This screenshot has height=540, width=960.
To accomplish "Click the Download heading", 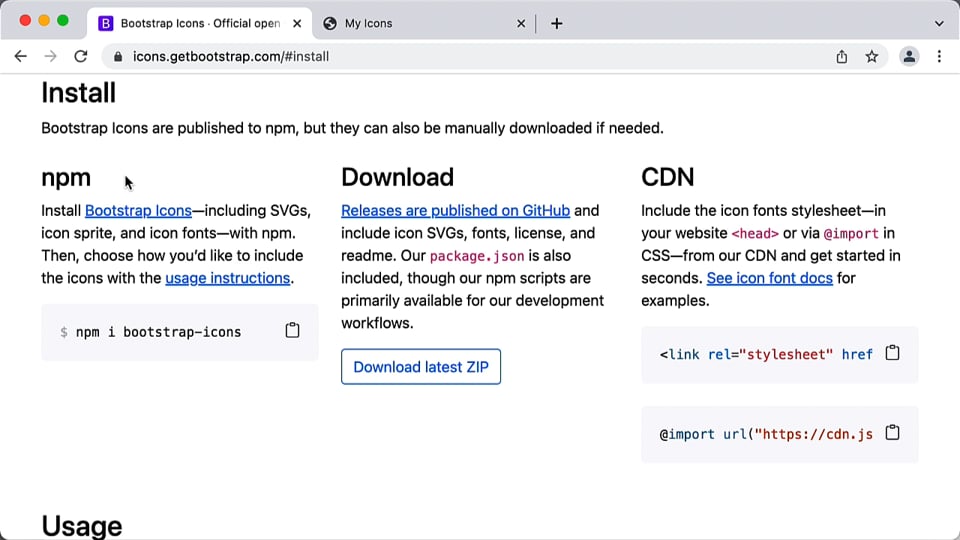I will coord(397,178).
